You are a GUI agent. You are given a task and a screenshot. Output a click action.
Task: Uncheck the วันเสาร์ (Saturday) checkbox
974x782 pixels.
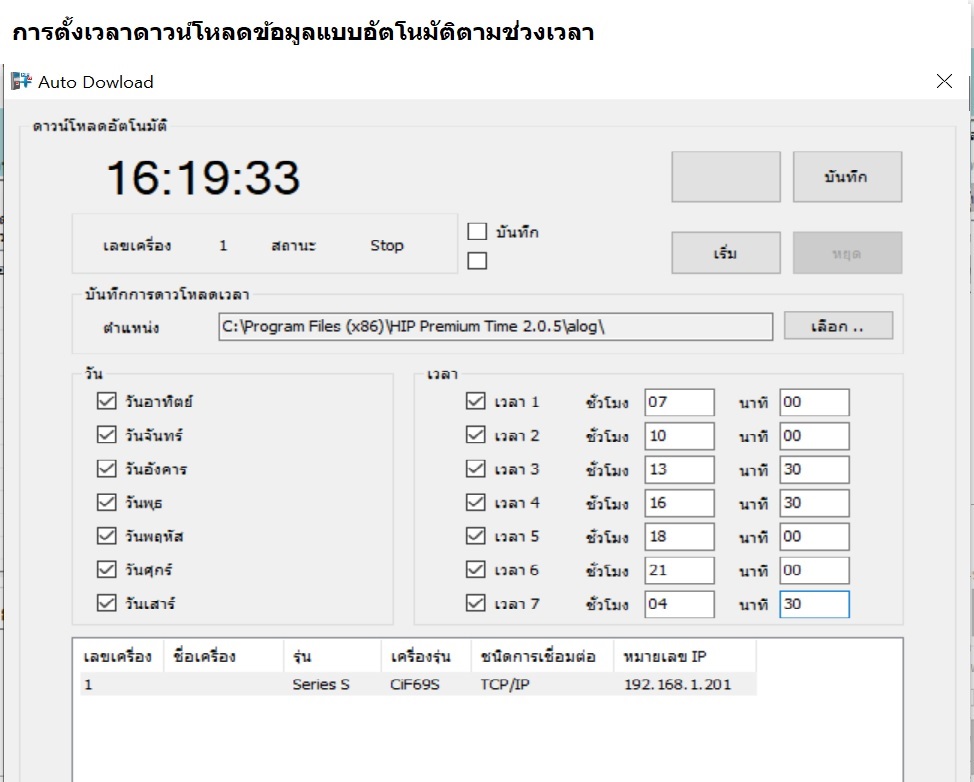[x=106, y=604]
